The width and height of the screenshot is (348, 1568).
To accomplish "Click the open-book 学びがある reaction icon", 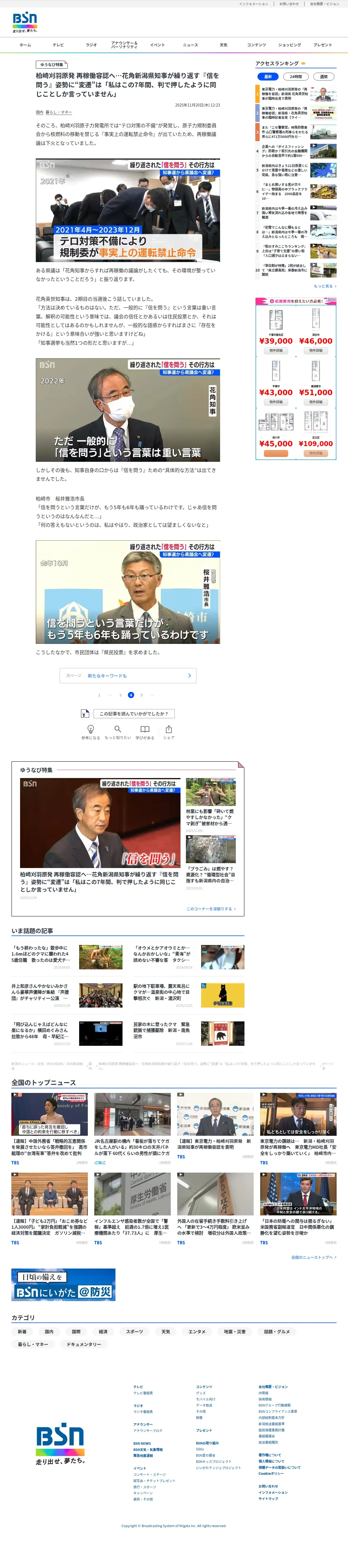I will [145, 729].
